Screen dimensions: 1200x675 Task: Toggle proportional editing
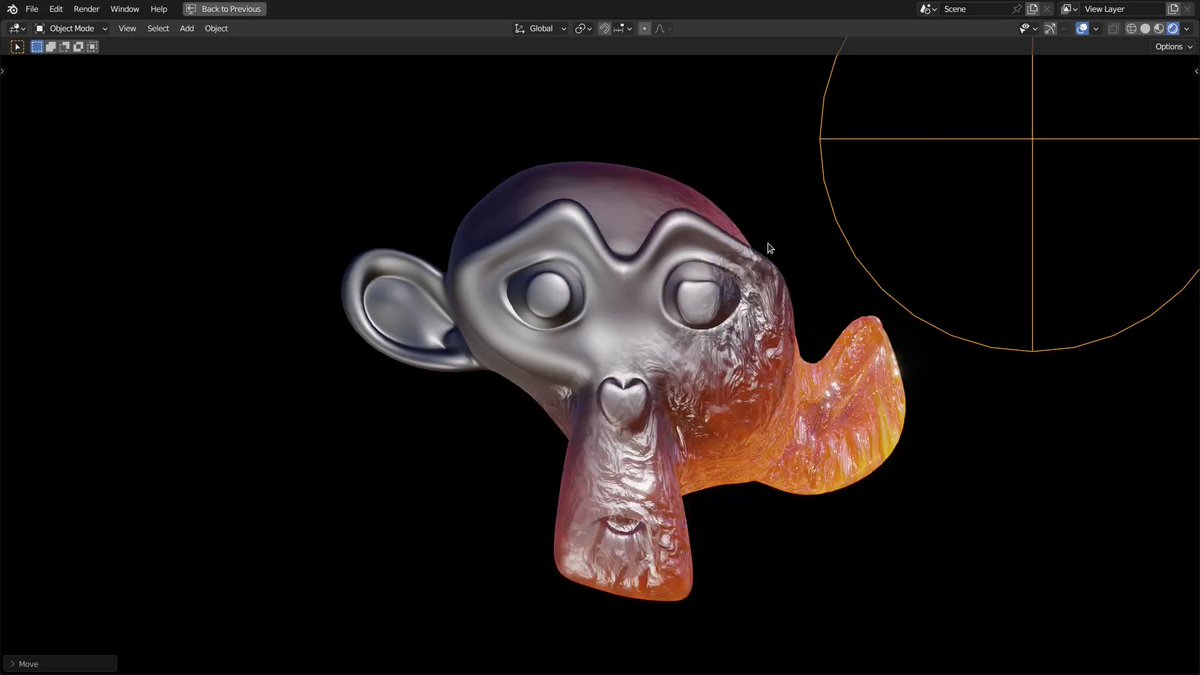point(645,28)
